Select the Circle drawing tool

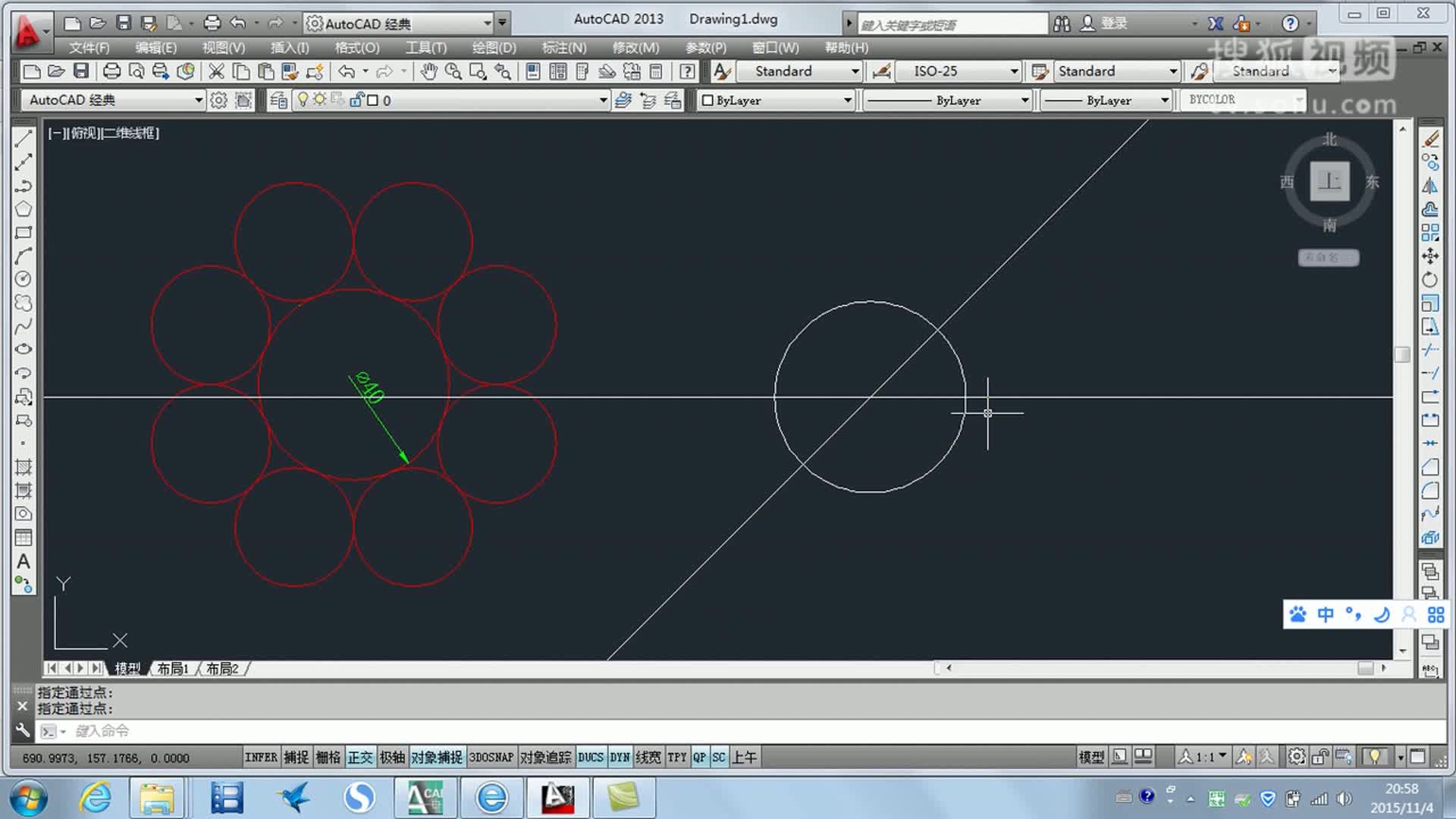(24, 279)
